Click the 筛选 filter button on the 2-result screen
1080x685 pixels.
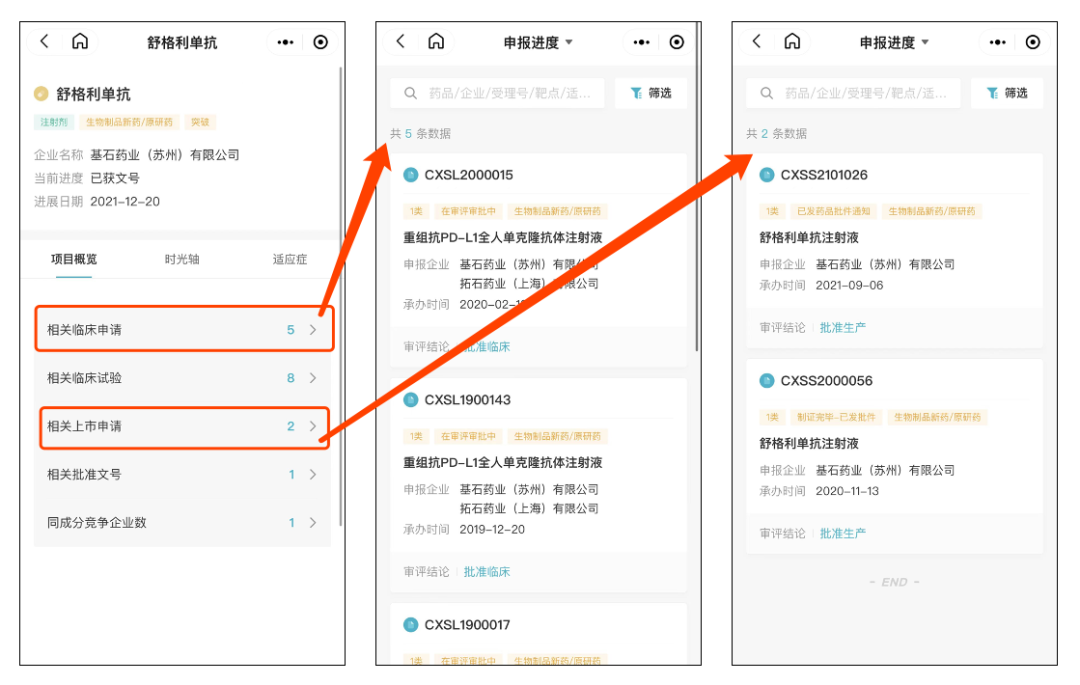tap(1007, 93)
